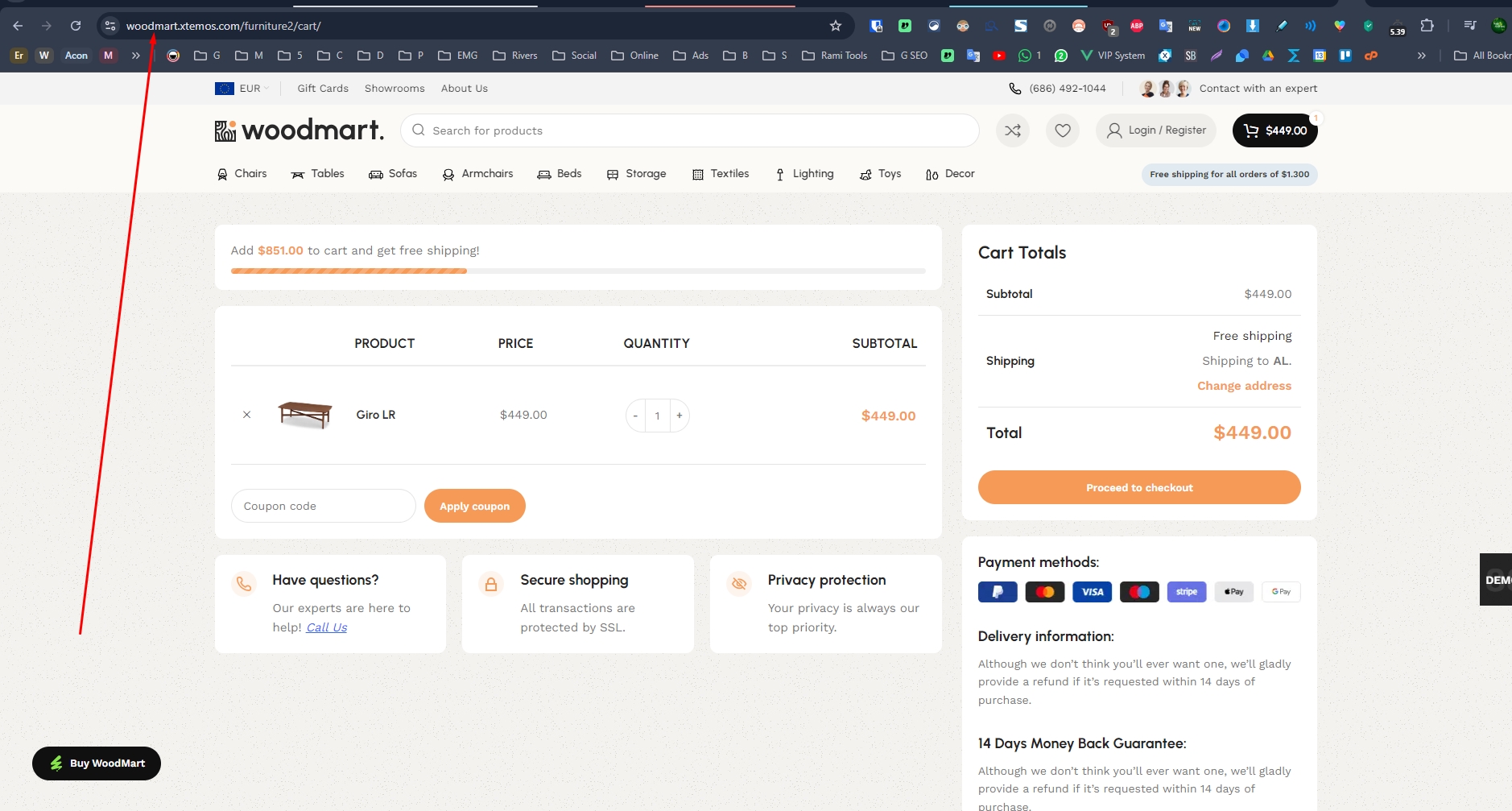The image size is (1512, 811).
Task: Open the Toys category
Action: point(880,174)
